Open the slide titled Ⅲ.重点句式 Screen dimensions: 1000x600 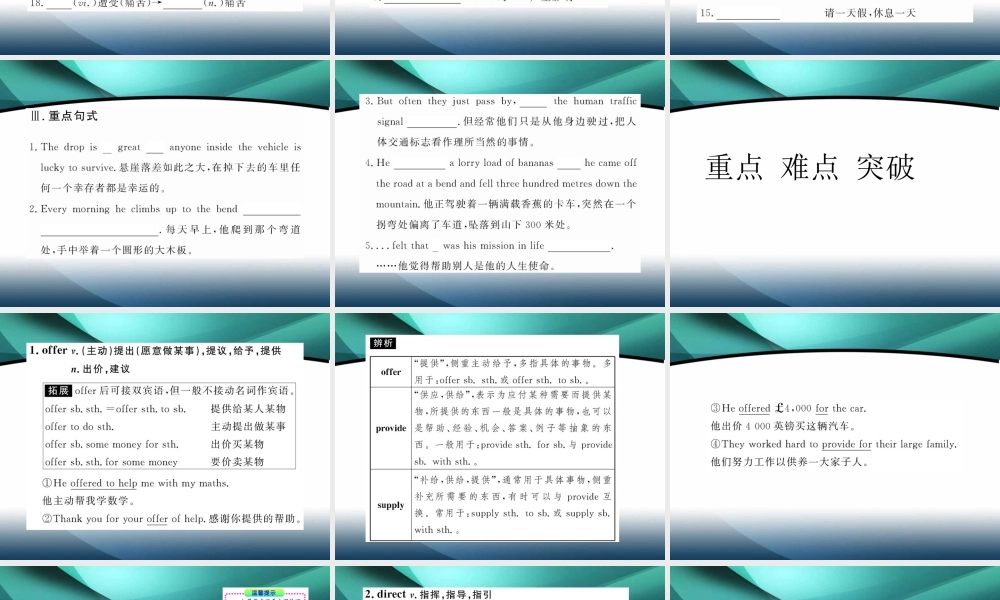pyautogui.click(x=165, y=183)
